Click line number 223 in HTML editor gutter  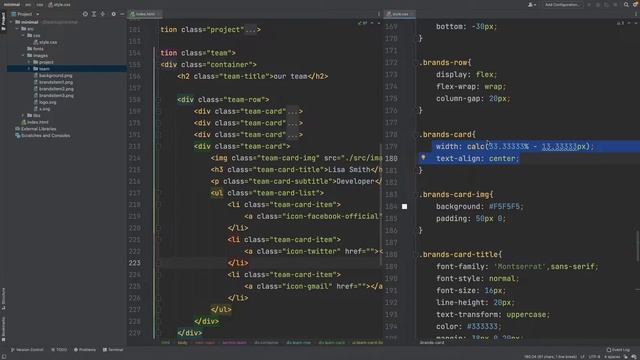click(x=135, y=263)
